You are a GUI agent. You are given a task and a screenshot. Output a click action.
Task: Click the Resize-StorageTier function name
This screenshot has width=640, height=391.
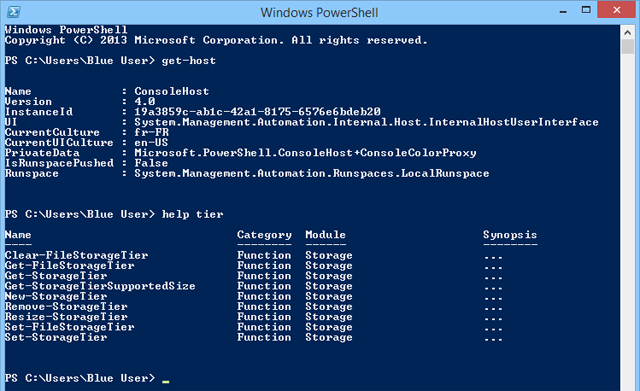[66, 317]
